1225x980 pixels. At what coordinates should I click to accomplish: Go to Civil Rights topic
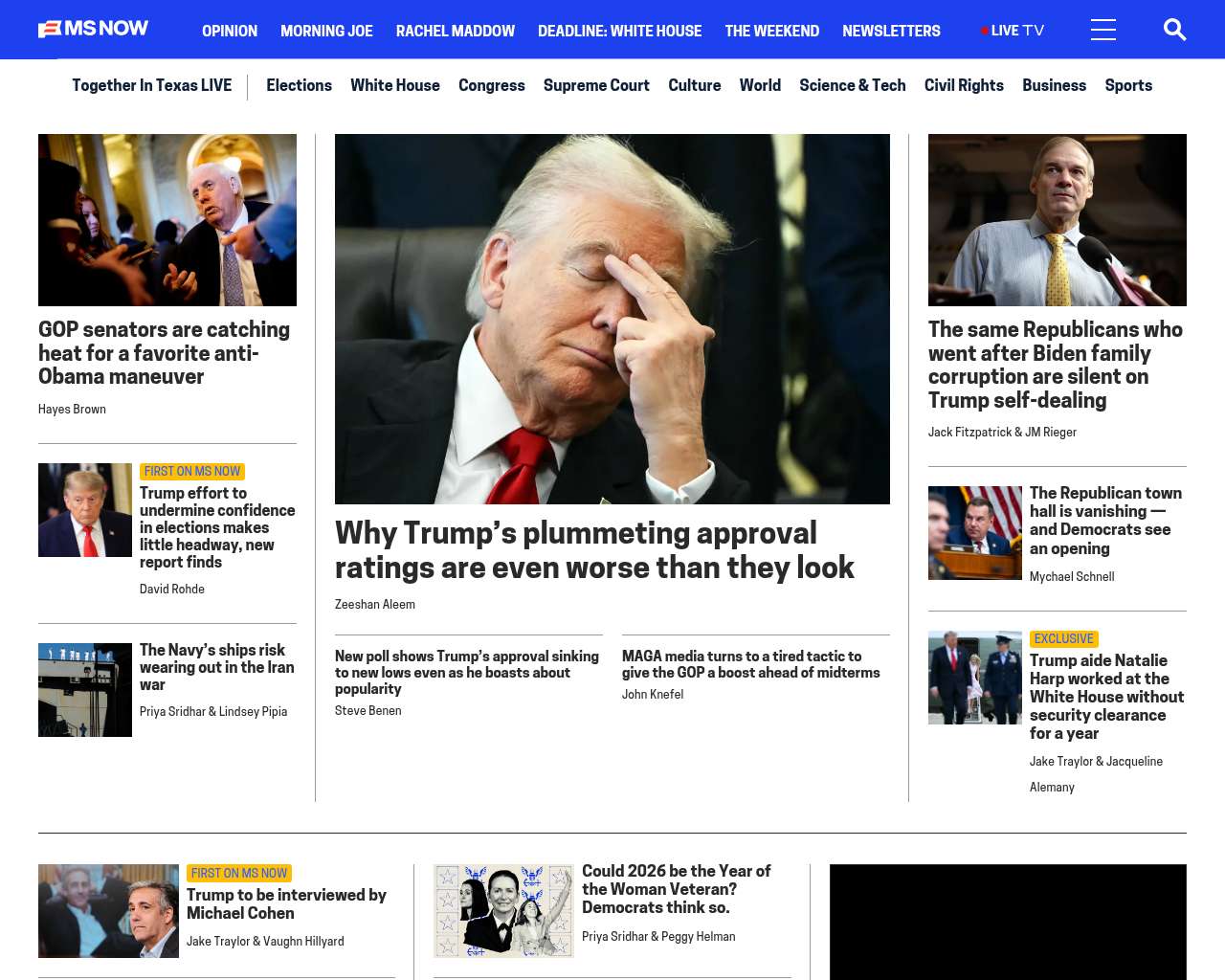[964, 85]
